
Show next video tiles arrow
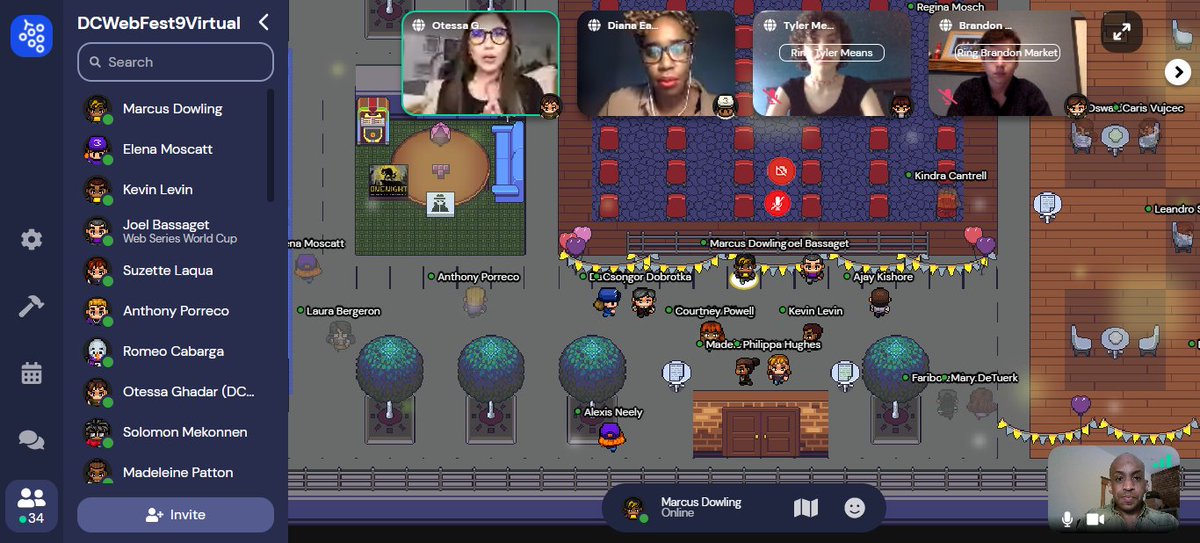[x=1176, y=71]
